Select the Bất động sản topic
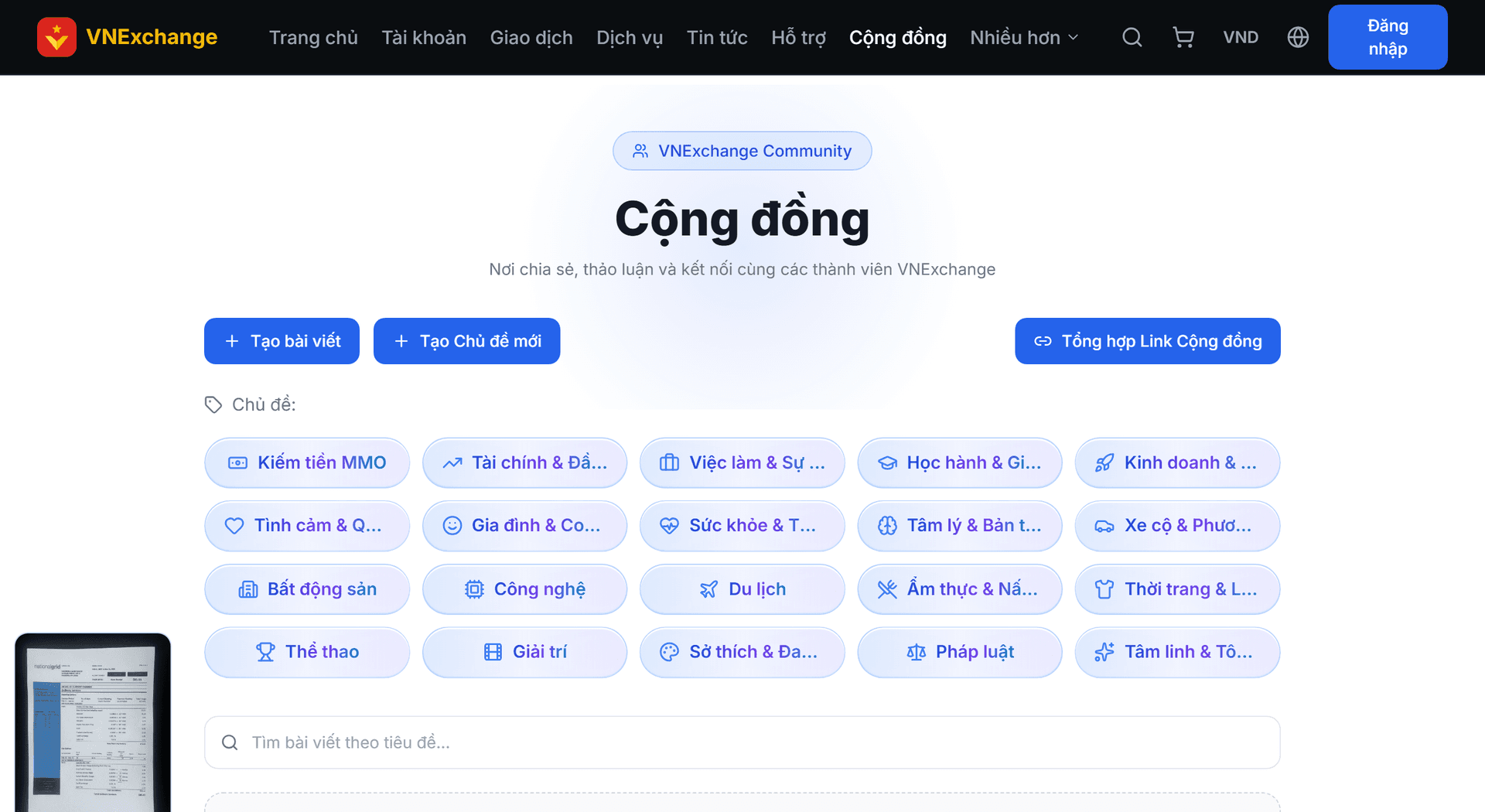Screen dimensions: 1485x812 pos(307,589)
